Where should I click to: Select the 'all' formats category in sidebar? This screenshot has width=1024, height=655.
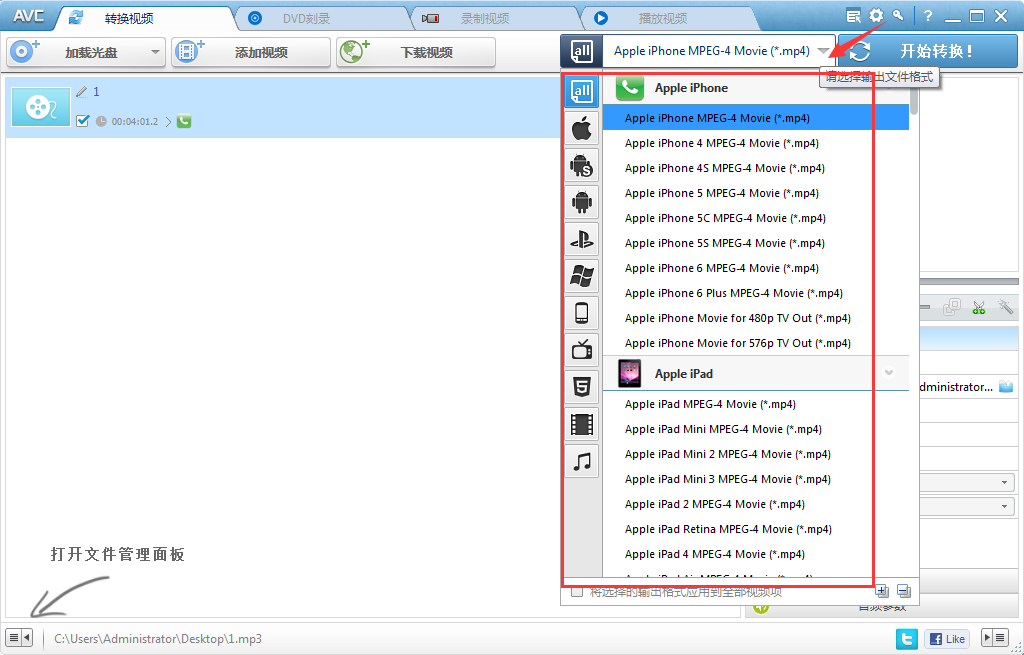[581, 91]
